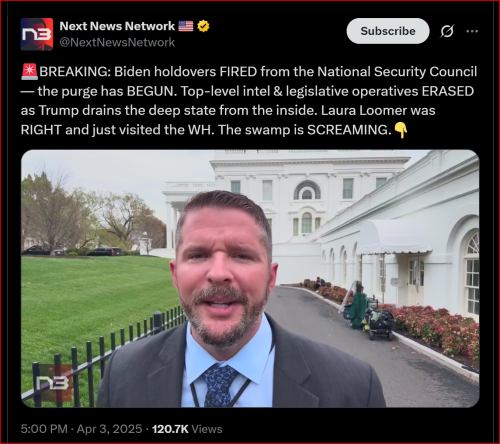Click the SCREAMING word in tweet text

(x=349, y=130)
